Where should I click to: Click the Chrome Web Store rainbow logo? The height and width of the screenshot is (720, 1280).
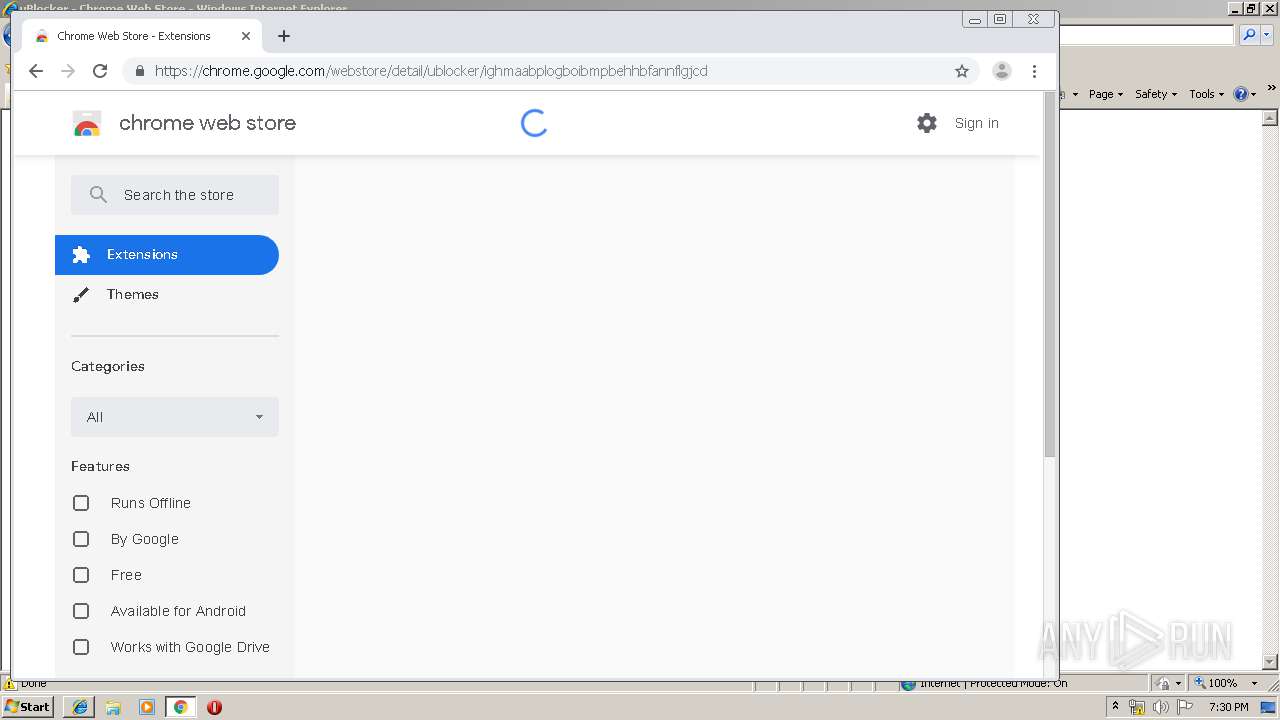[87, 124]
